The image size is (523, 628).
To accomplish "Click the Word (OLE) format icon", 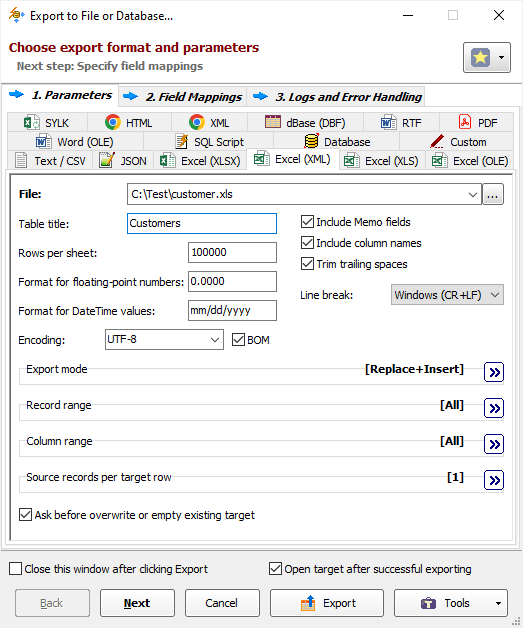I will [x=43, y=141].
